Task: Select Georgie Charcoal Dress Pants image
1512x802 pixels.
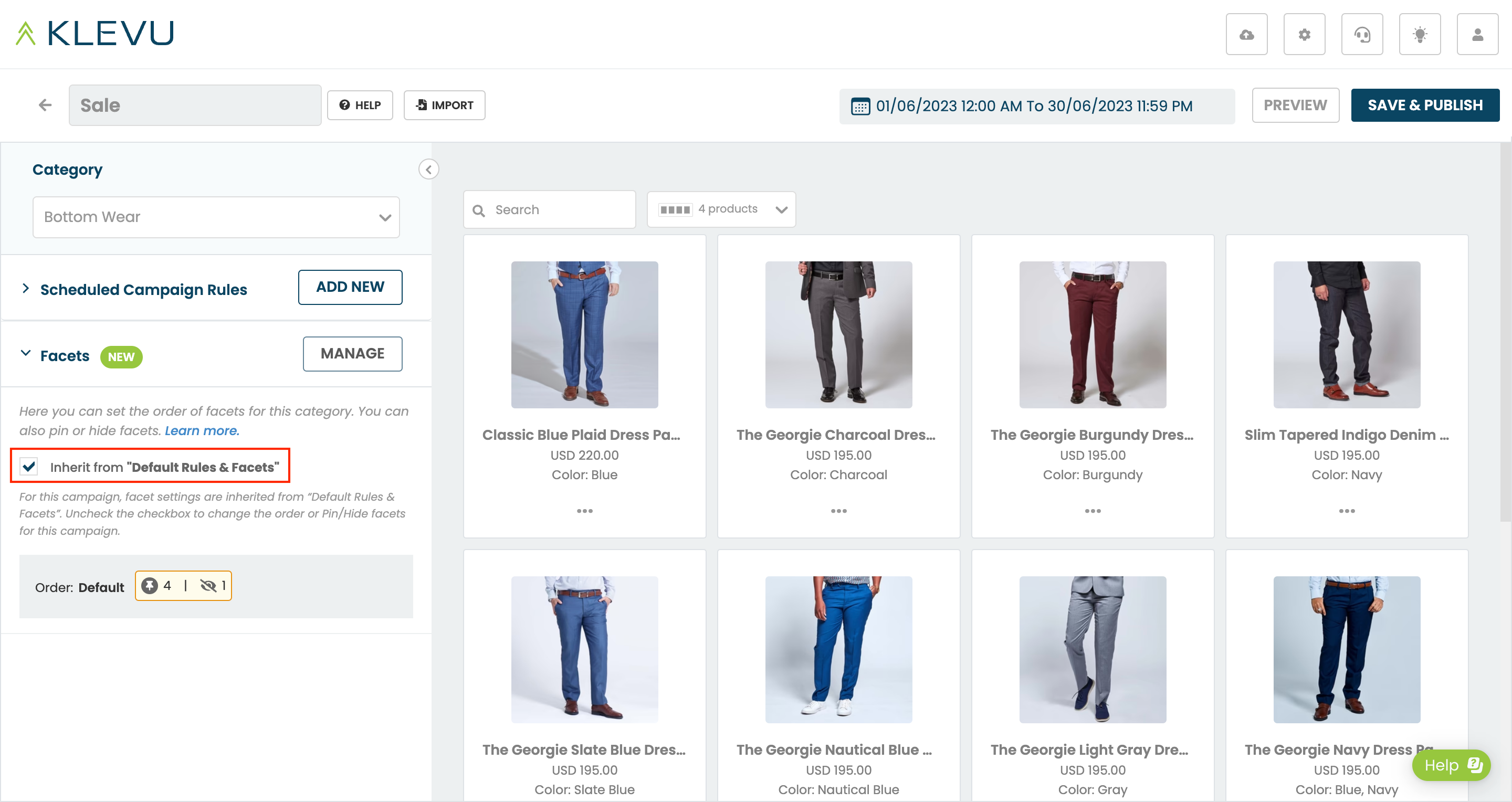Action: point(839,335)
